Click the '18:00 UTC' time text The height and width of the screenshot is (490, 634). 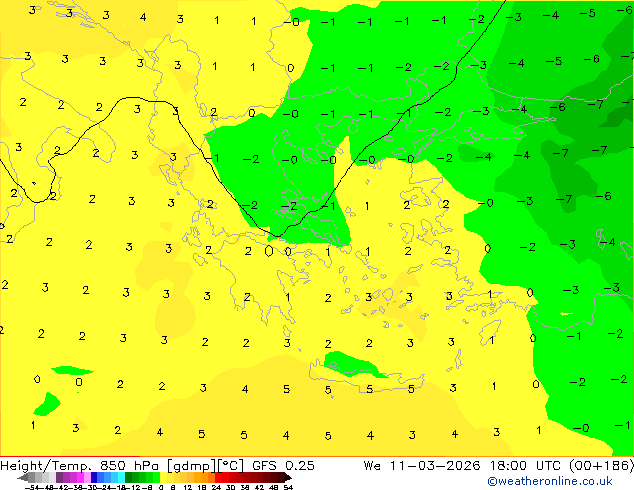click(x=528, y=465)
